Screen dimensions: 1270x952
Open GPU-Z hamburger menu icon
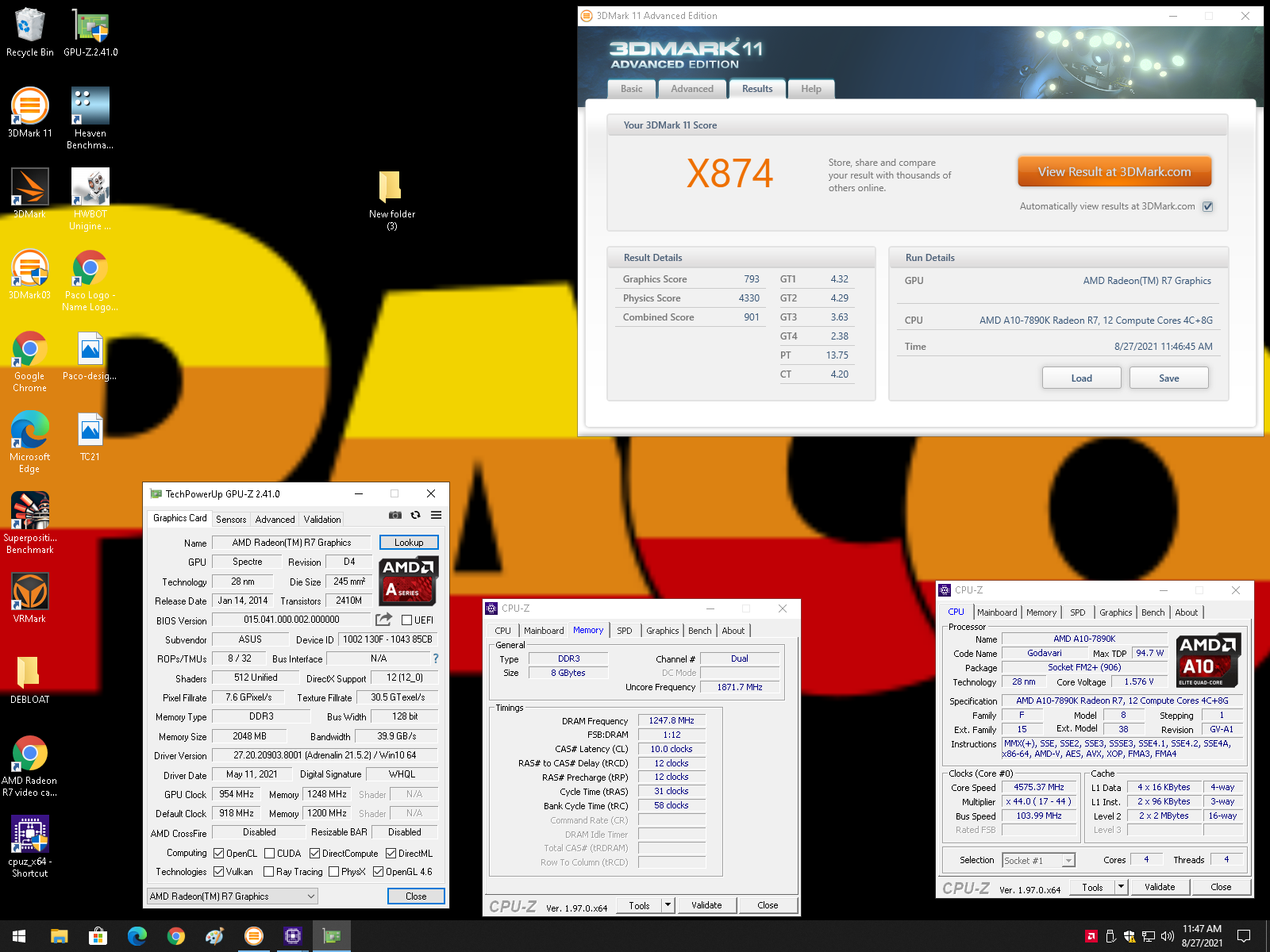pos(436,515)
